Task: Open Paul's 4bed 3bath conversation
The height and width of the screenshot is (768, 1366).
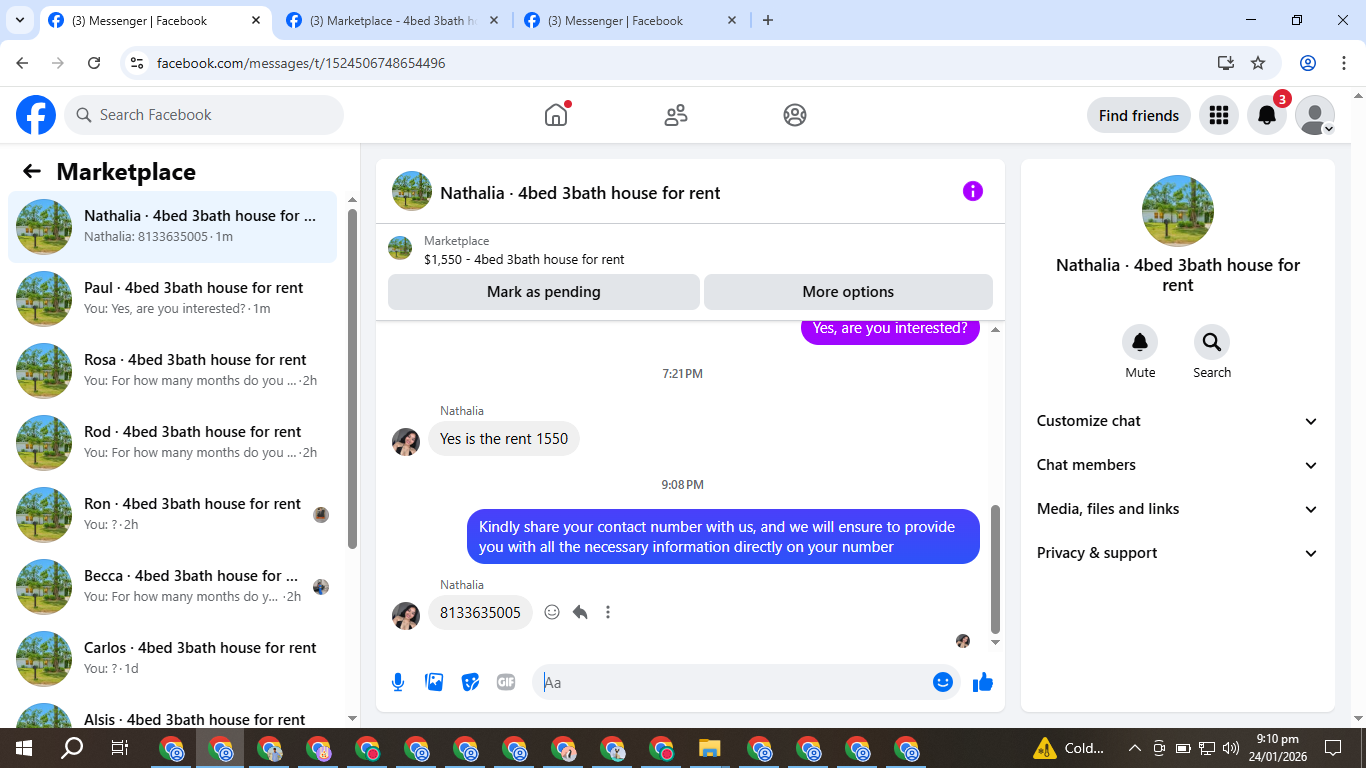Action: click(x=172, y=298)
